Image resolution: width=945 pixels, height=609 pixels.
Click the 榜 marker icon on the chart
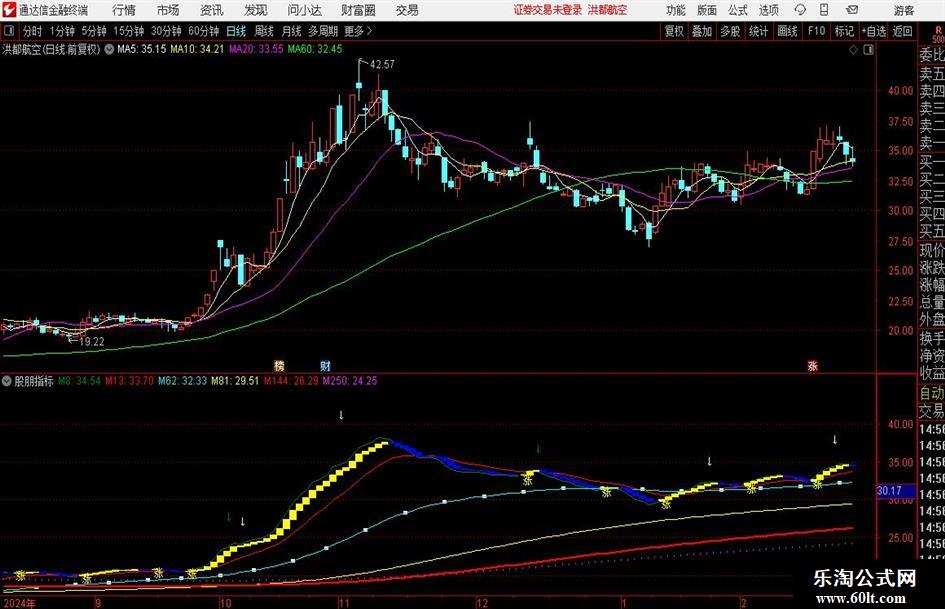[279, 365]
